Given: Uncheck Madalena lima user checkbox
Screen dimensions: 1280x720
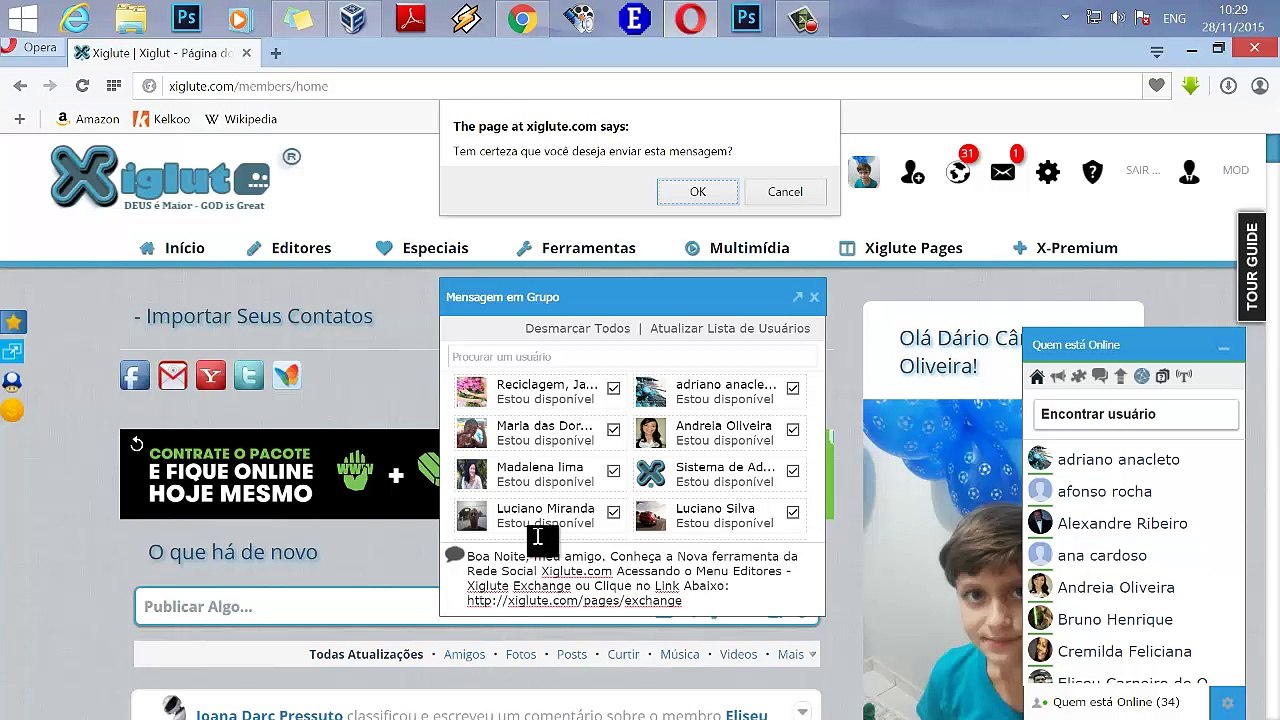Looking at the screenshot, I should pyautogui.click(x=613, y=470).
